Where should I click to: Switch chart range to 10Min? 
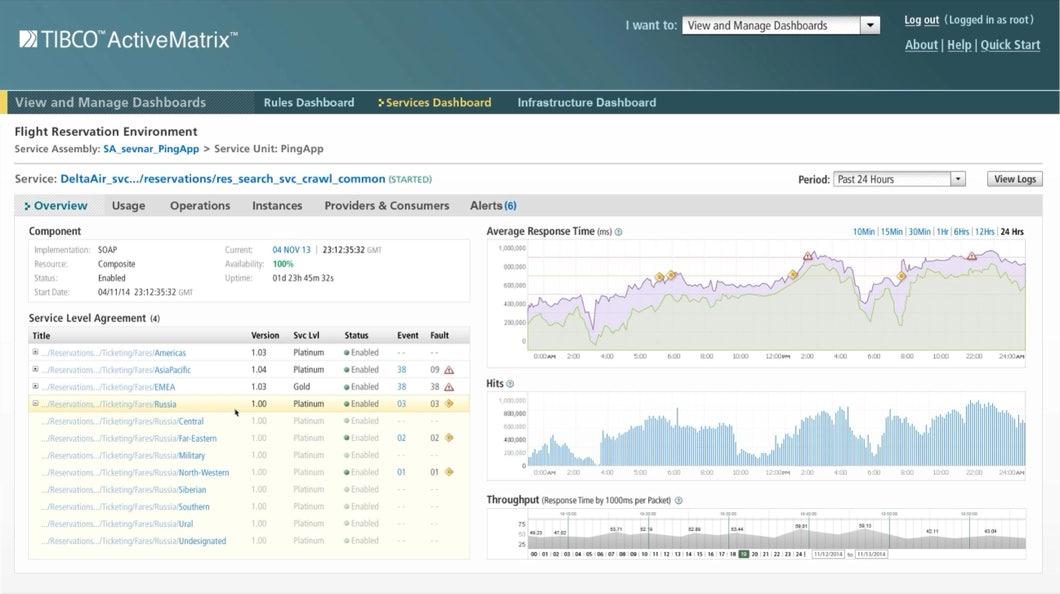[863, 232]
